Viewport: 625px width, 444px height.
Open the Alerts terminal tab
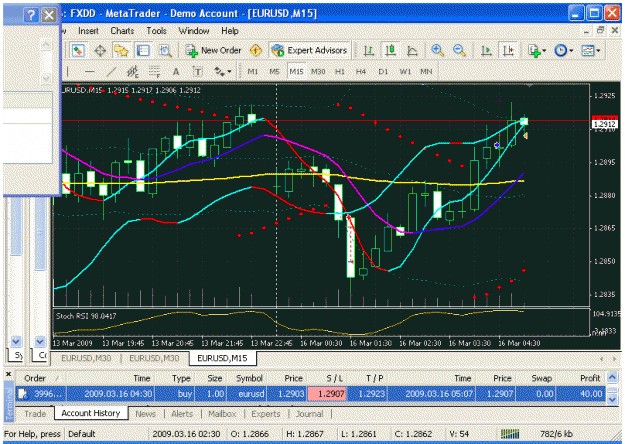point(182,414)
